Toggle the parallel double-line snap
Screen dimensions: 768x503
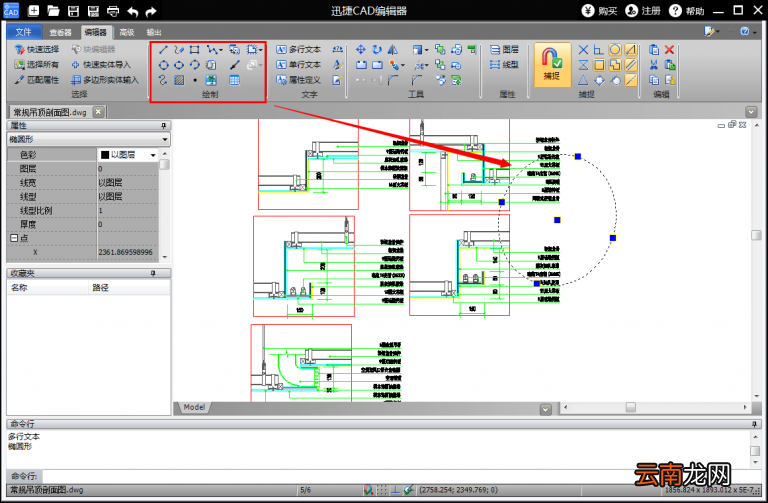(631, 65)
